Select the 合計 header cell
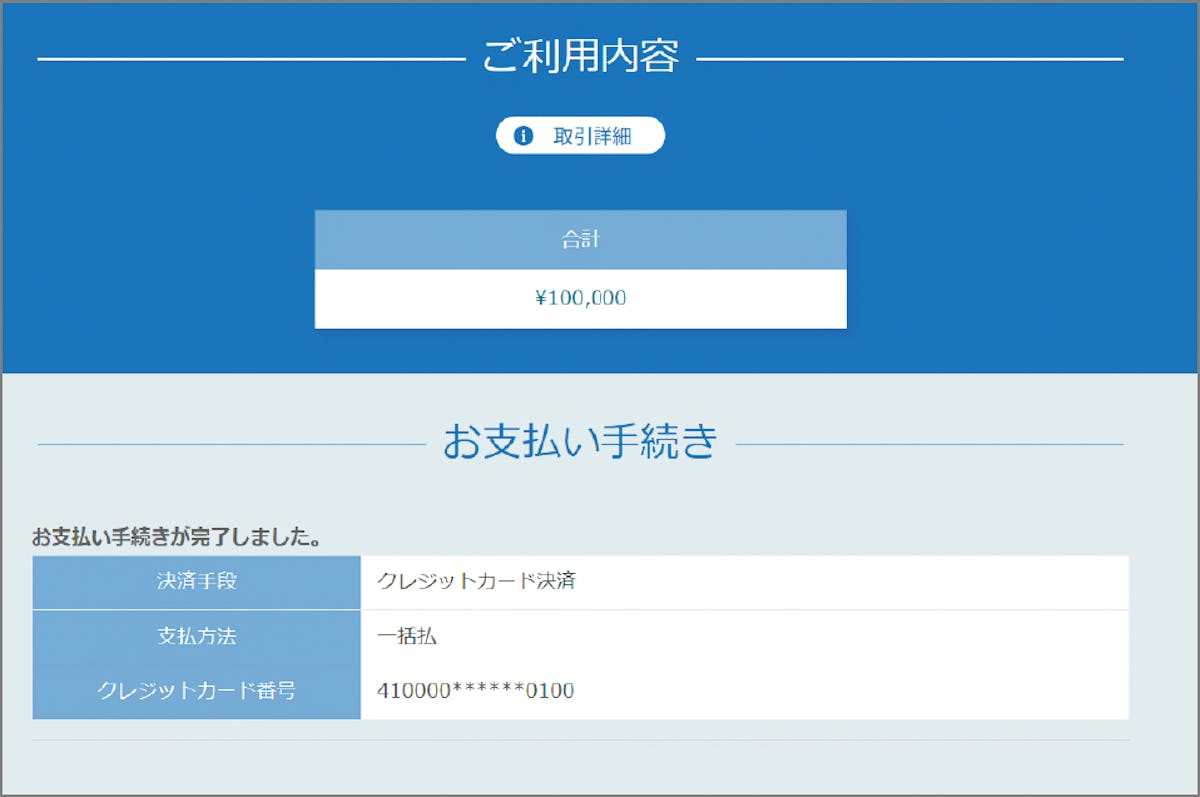The height and width of the screenshot is (797, 1200). [x=580, y=240]
